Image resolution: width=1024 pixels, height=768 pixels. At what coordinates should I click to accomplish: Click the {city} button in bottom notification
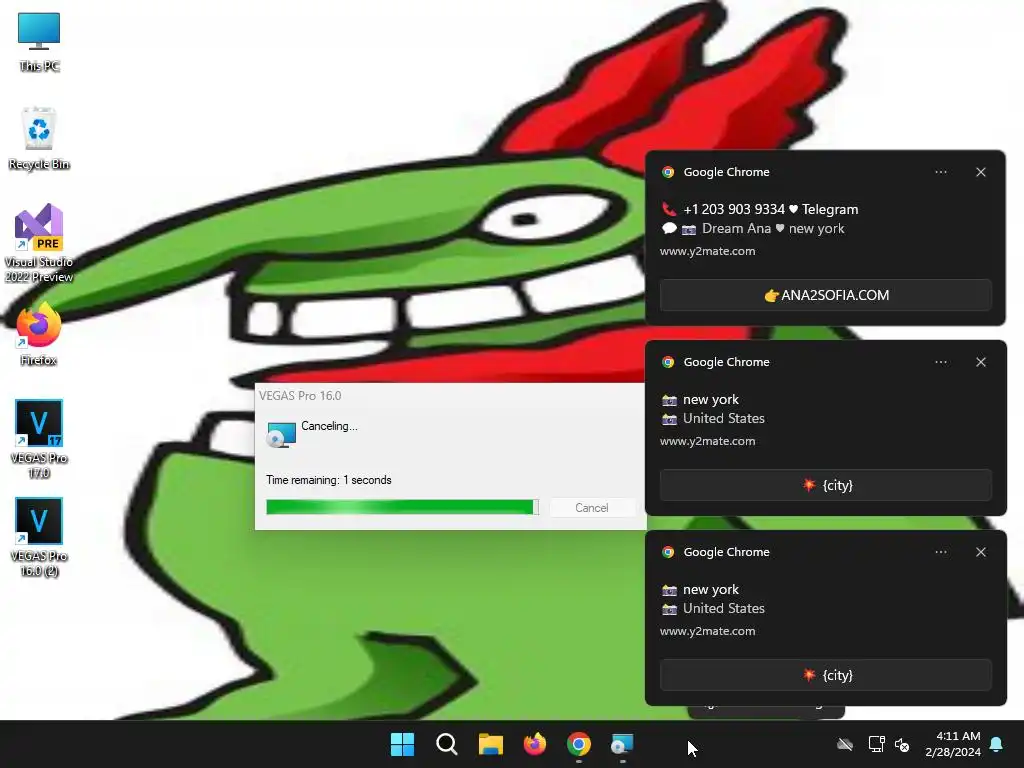(825, 675)
